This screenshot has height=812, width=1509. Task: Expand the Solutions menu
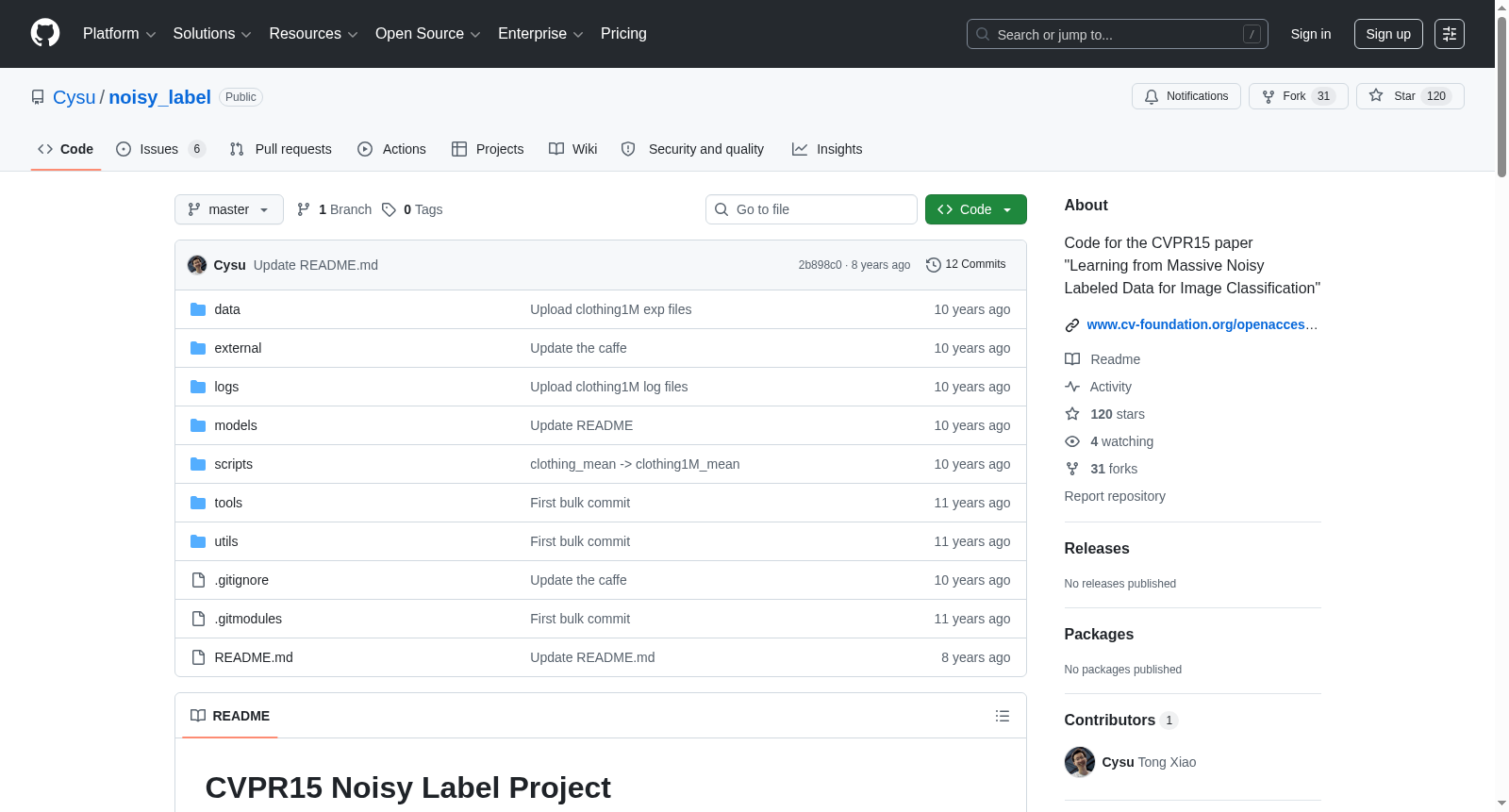[212, 34]
